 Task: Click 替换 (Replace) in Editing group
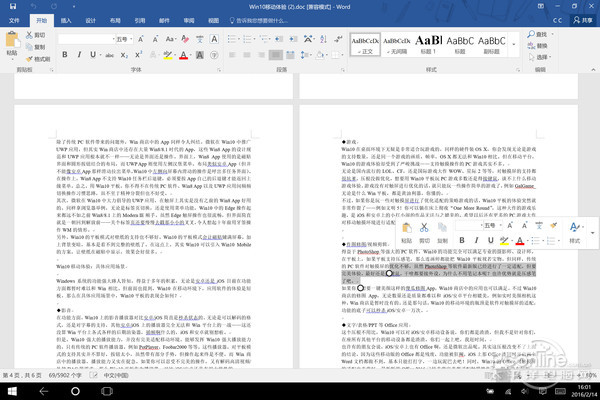click(x=538, y=46)
